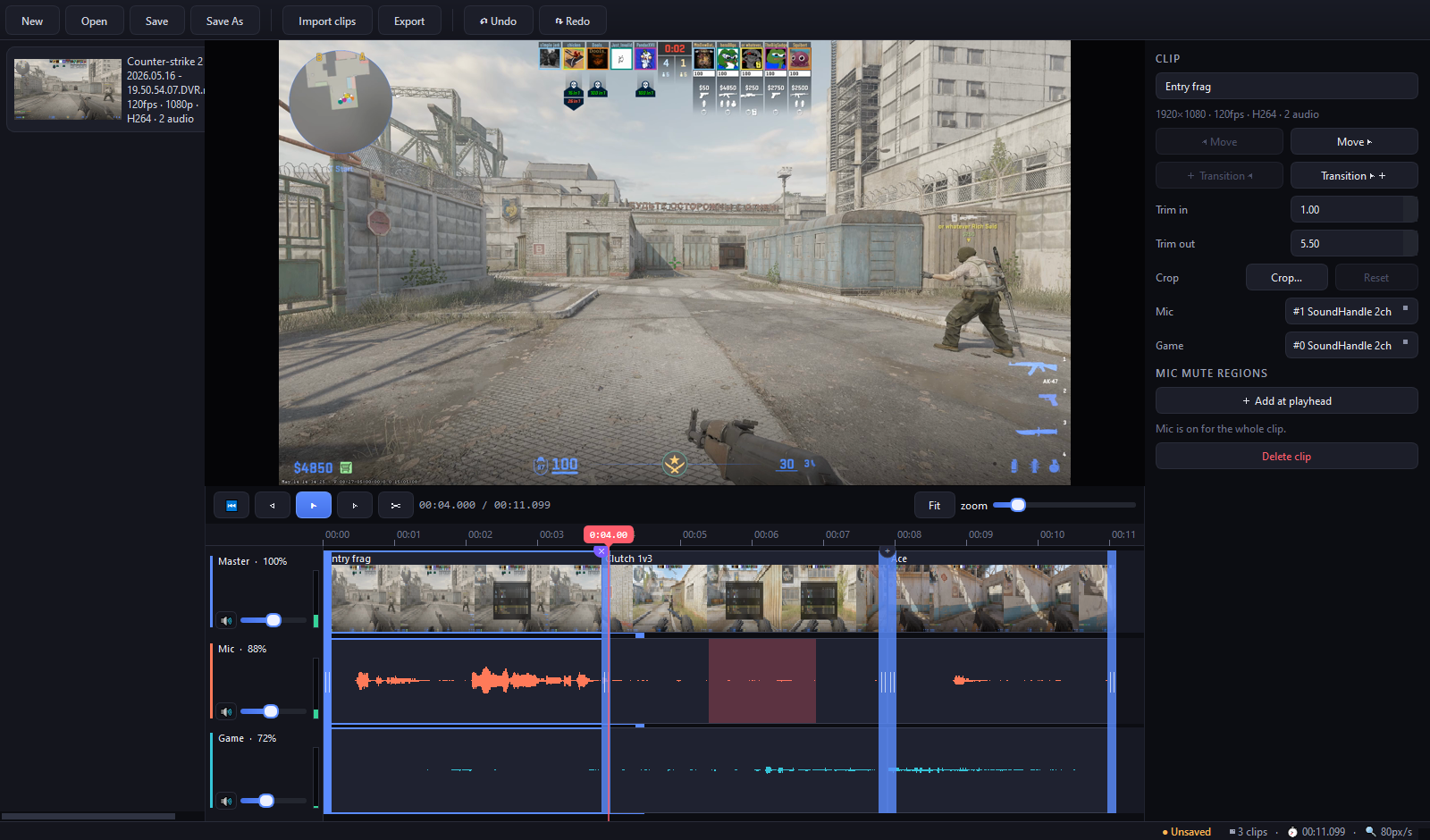Viewport: 1430px width, 840px height.
Task: Click the 00:02 ruler mark
Action: pyautogui.click(x=480, y=534)
